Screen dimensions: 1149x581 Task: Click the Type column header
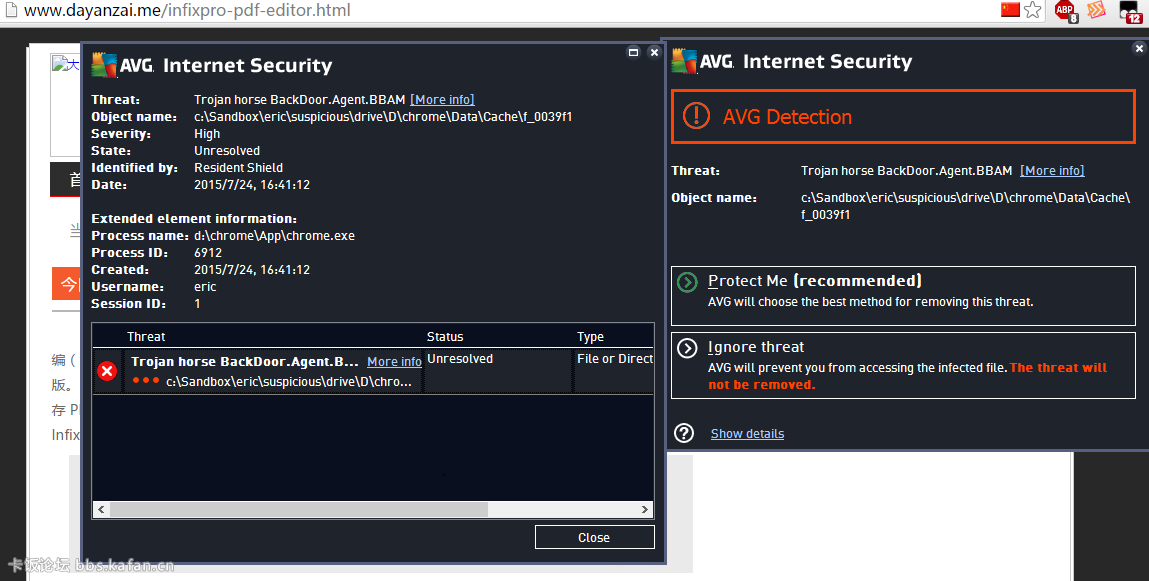(x=590, y=336)
